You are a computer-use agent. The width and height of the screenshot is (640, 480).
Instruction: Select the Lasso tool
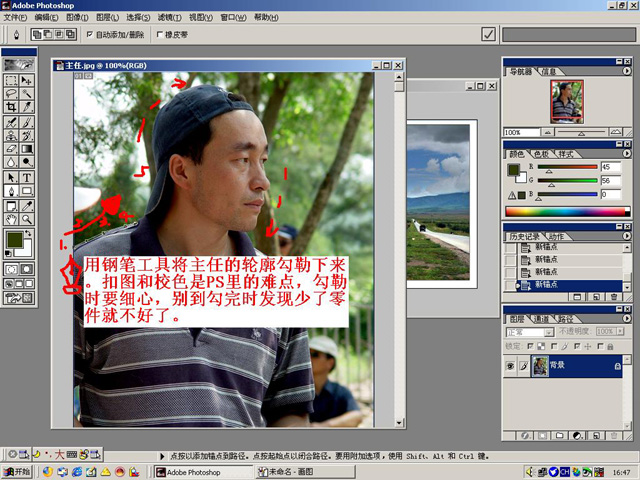pyautogui.click(x=11, y=93)
